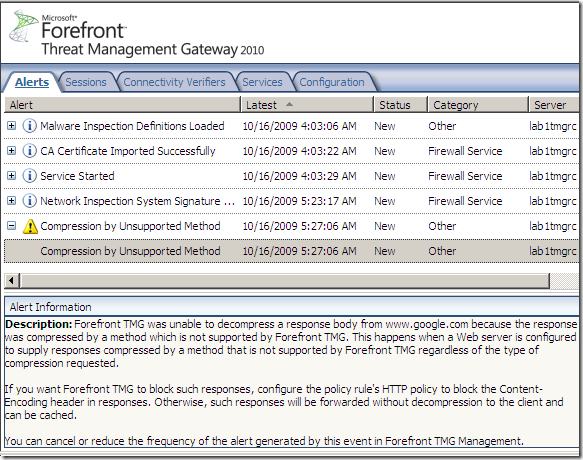Click the info icon for Network Inspection System Signature
583x460 pixels.
click(30, 201)
